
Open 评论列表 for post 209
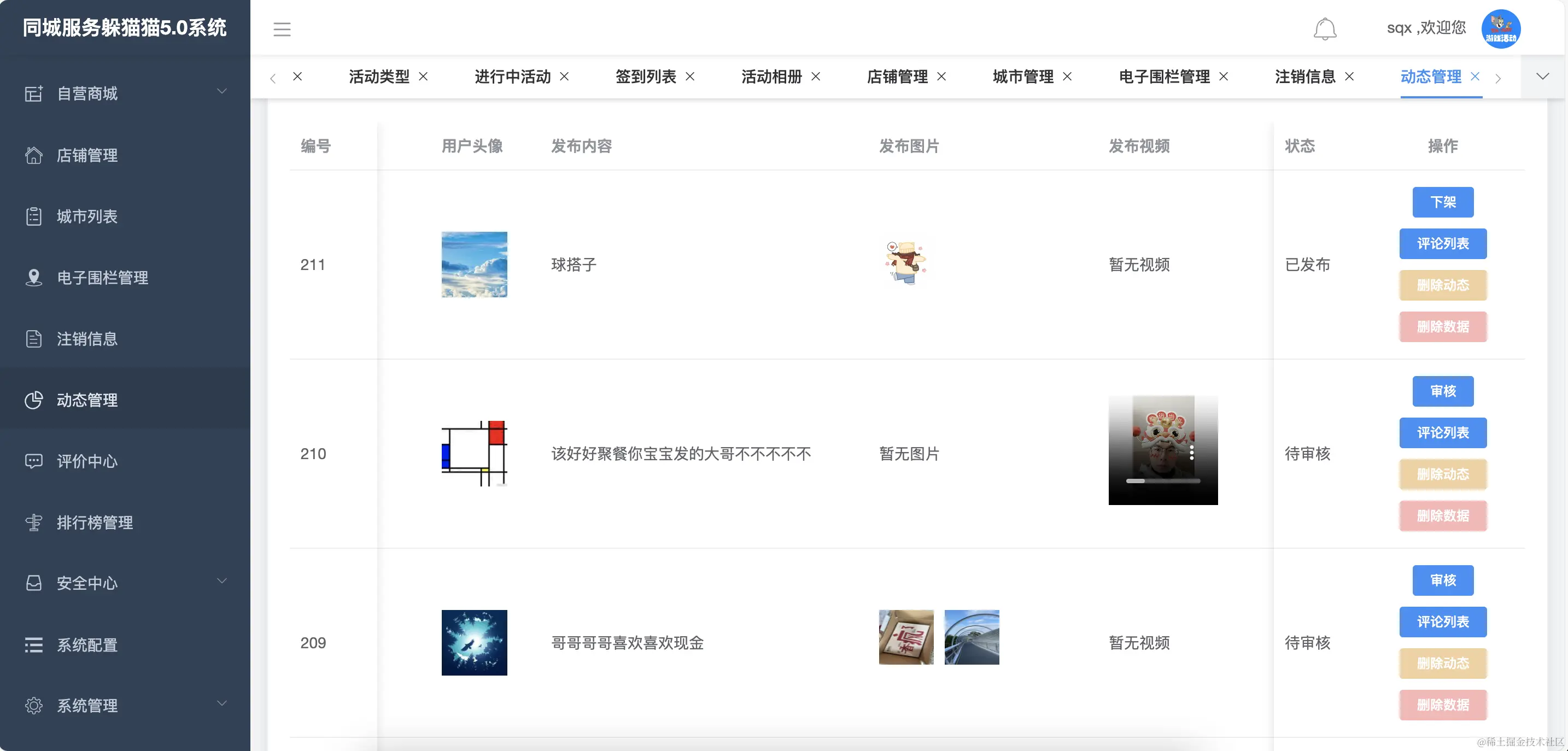[x=1443, y=622]
